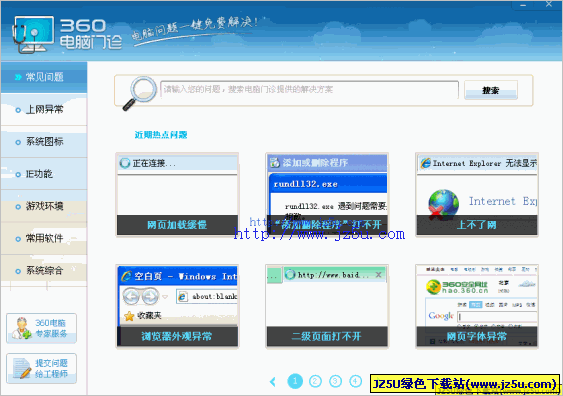Open the 二级页面打不开 fix card
Viewport: 563px width, 396px height.
click(x=327, y=306)
